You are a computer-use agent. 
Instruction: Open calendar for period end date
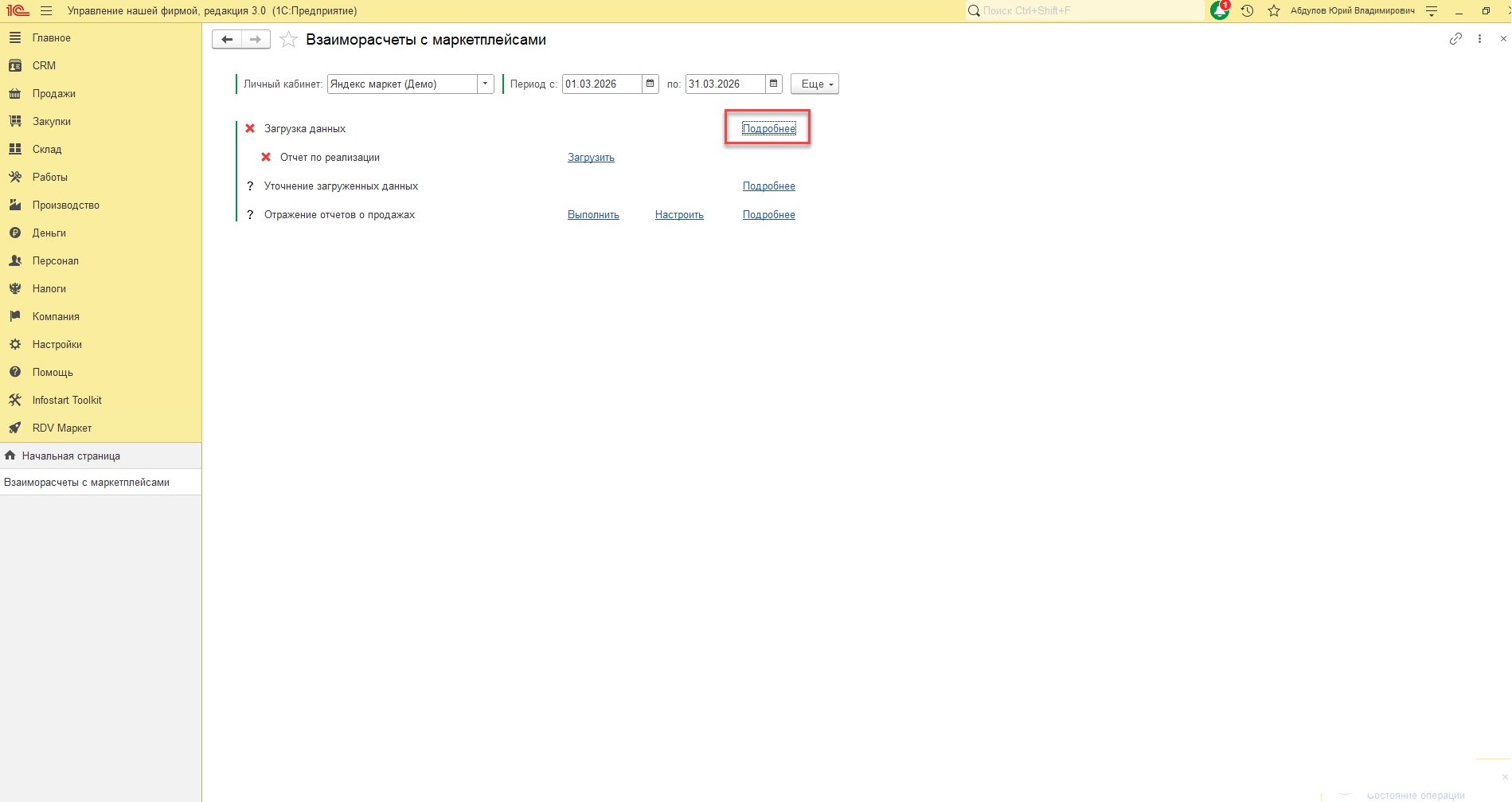click(x=774, y=84)
